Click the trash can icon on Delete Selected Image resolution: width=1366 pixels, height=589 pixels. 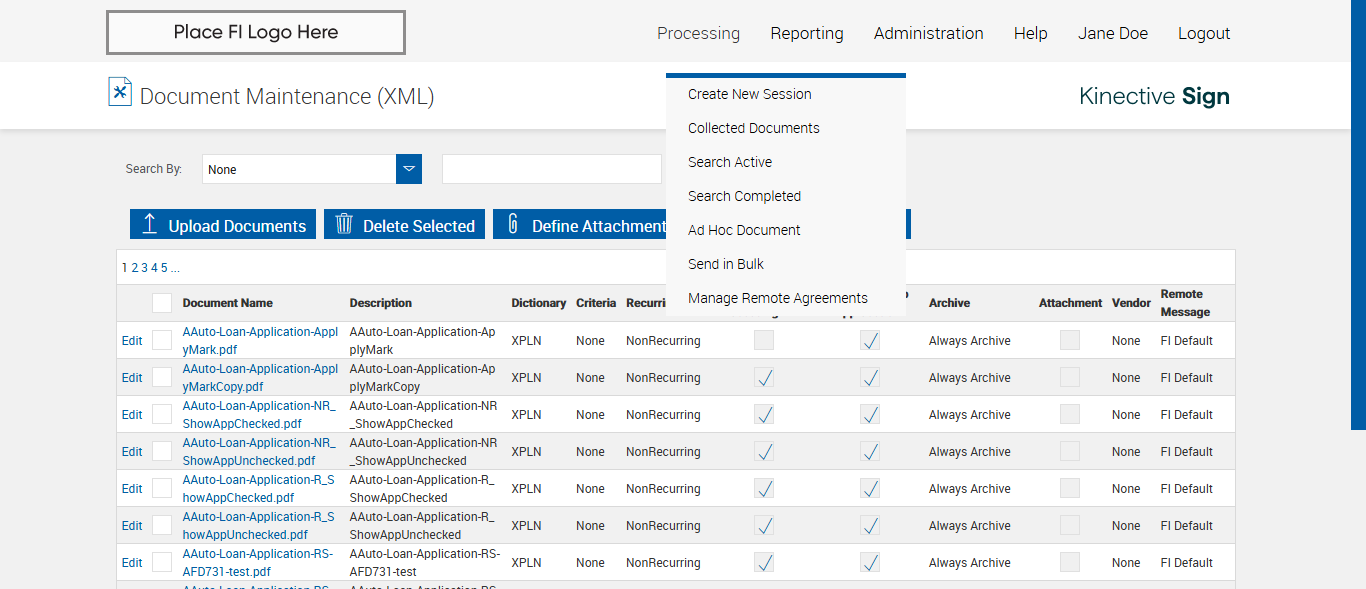click(344, 224)
